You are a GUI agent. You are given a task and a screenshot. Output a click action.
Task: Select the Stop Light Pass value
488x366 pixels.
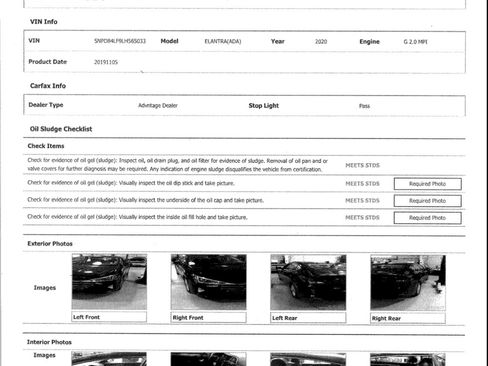[x=364, y=106]
